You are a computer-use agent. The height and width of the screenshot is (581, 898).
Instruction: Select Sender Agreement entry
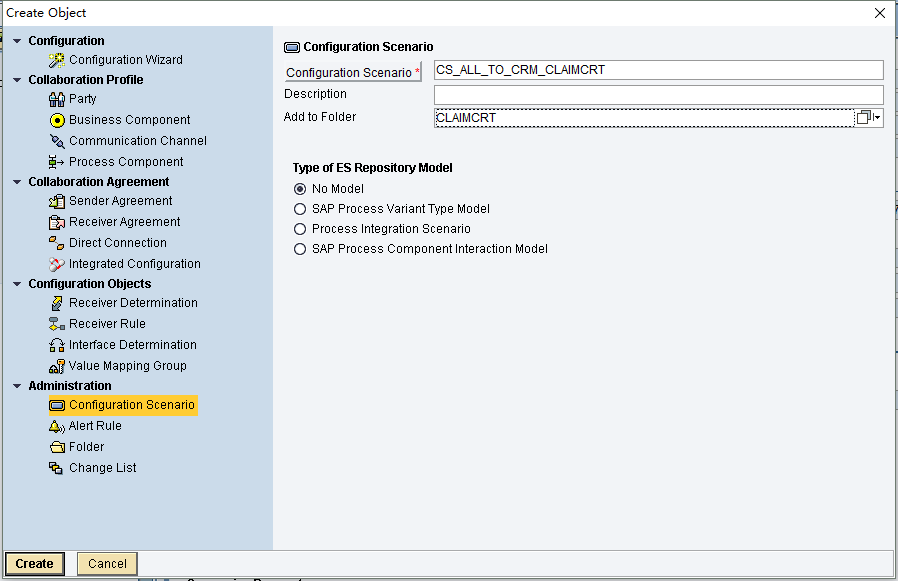(x=120, y=201)
